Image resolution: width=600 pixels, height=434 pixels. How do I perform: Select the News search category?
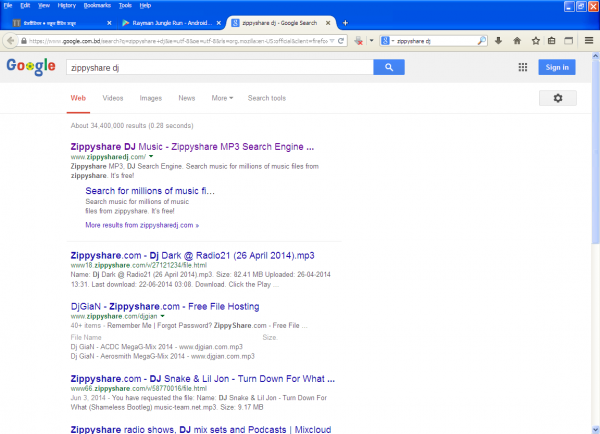click(187, 98)
